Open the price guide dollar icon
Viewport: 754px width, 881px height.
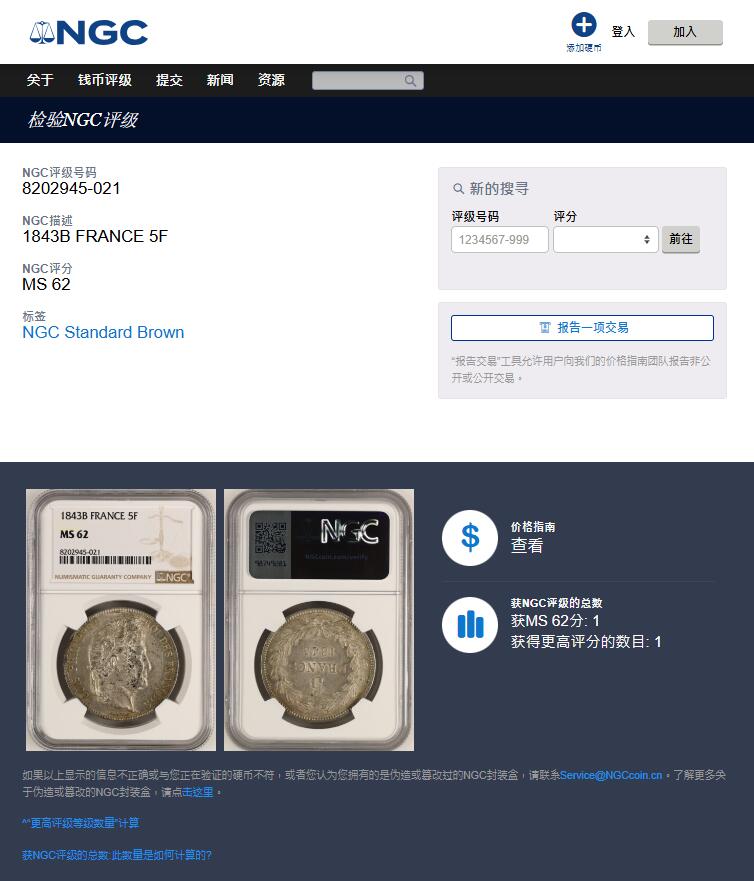(x=470, y=538)
